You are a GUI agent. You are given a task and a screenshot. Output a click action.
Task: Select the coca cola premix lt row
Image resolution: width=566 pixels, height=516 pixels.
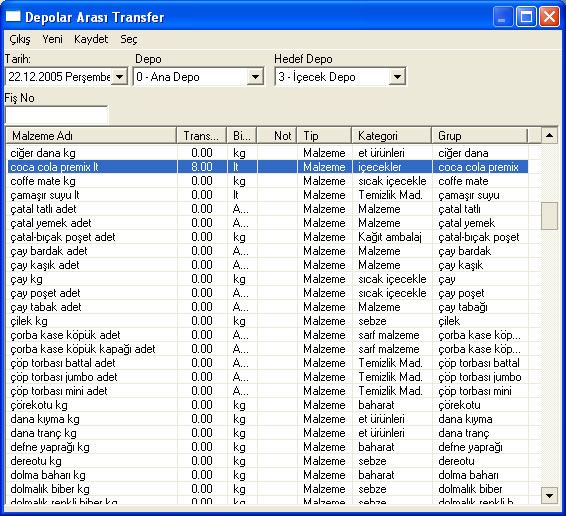tap(267, 167)
